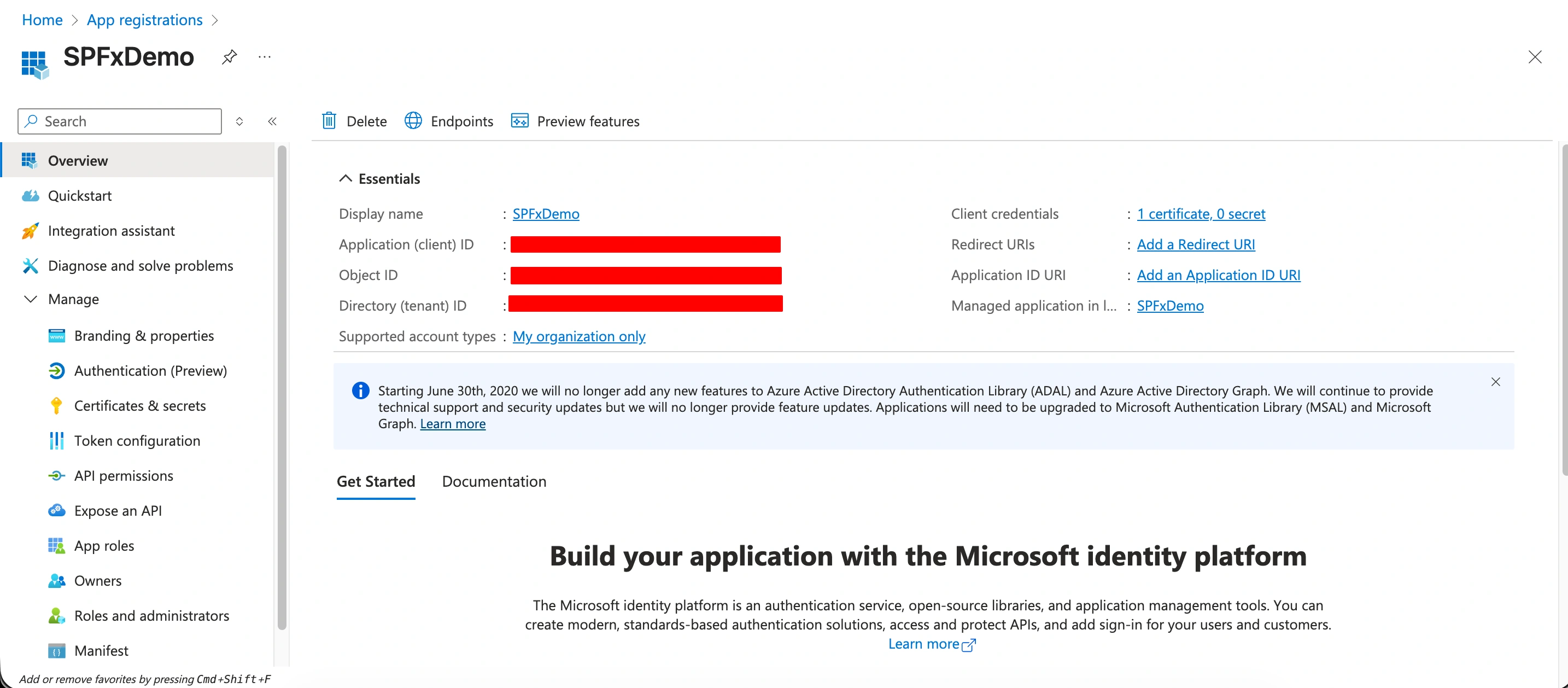Screen dimensions: 1568x688
Task: Open Authentication (Preview) icon
Action: coord(57,371)
